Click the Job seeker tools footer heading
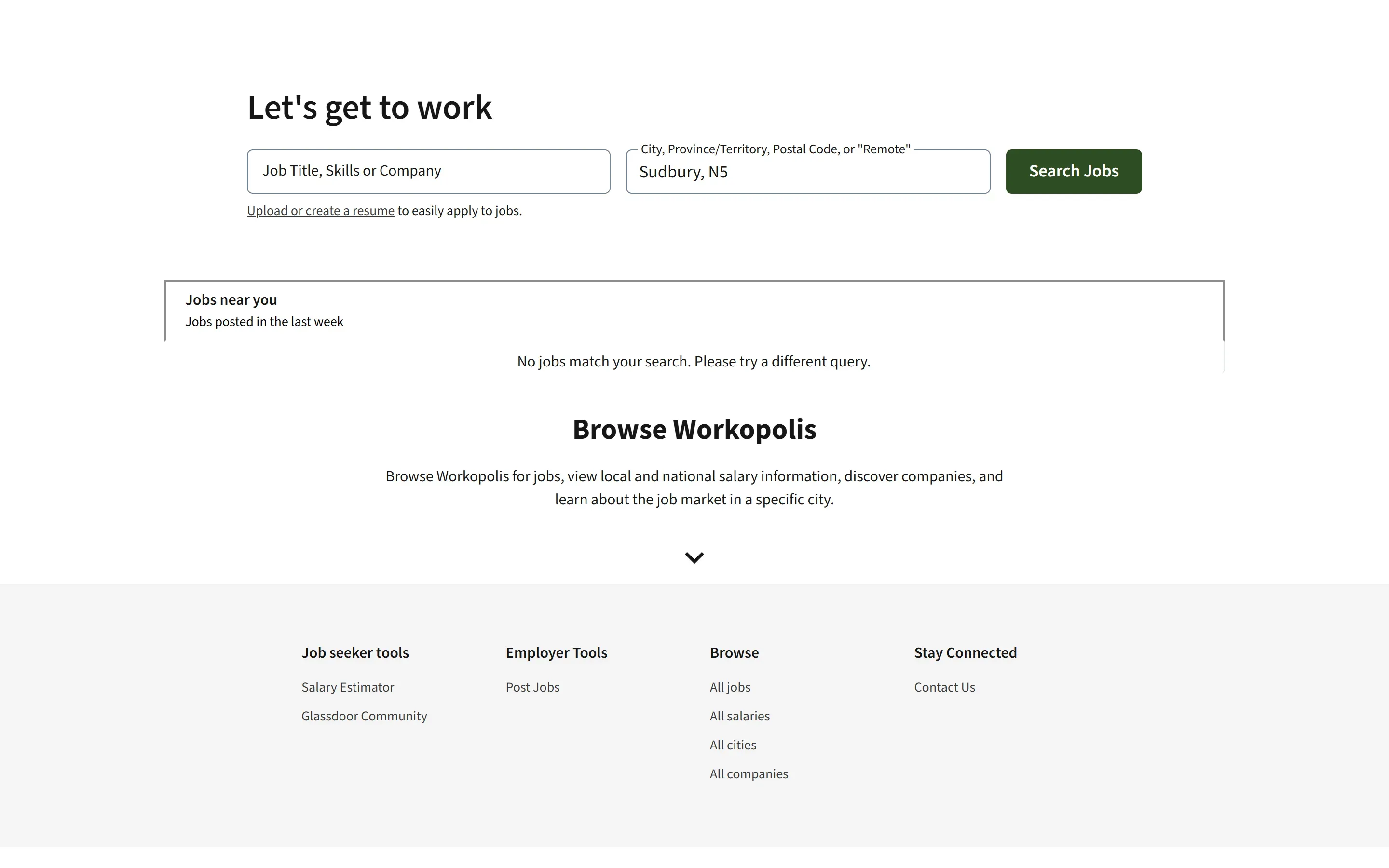 [x=355, y=653]
